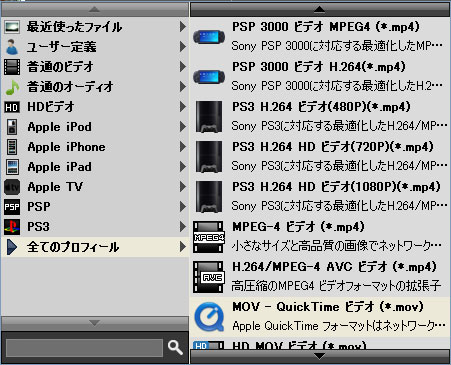Click the profile search input field
Image resolution: width=451 pixels, height=365 pixels.
pyautogui.click(x=85, y=348)
